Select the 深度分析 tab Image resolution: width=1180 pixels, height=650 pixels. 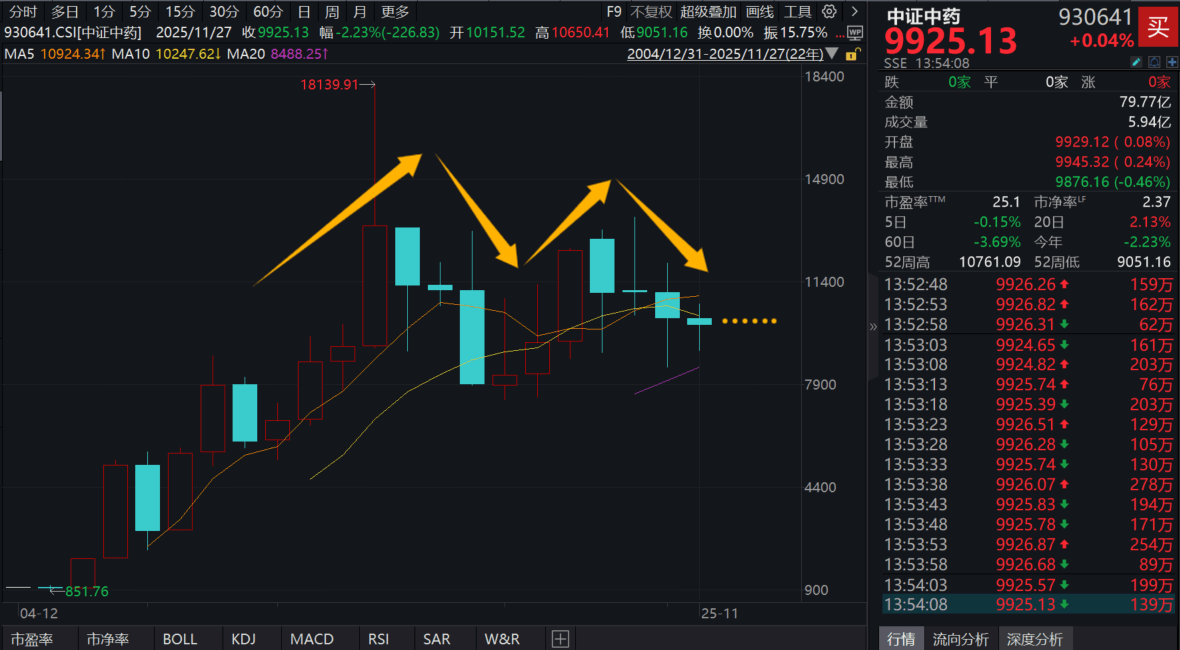1034,639
